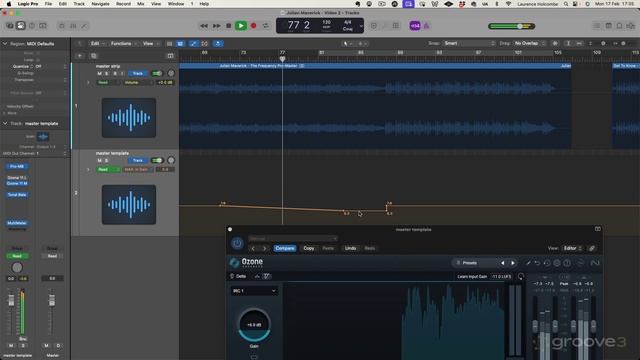
Task: Open the media Browsers icon at top right
Action: 631,26
